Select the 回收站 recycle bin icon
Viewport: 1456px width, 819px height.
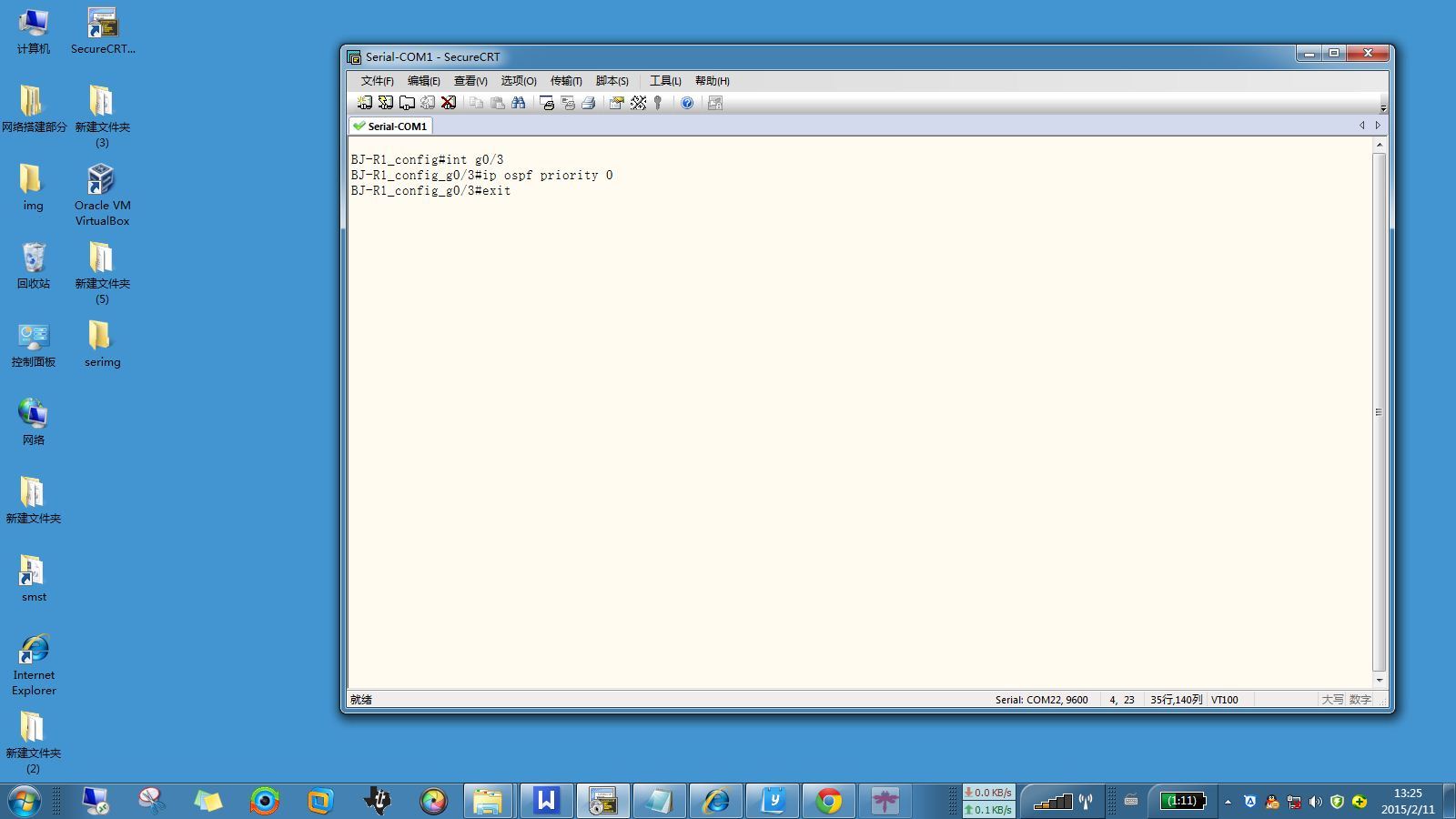click(34, 266)
